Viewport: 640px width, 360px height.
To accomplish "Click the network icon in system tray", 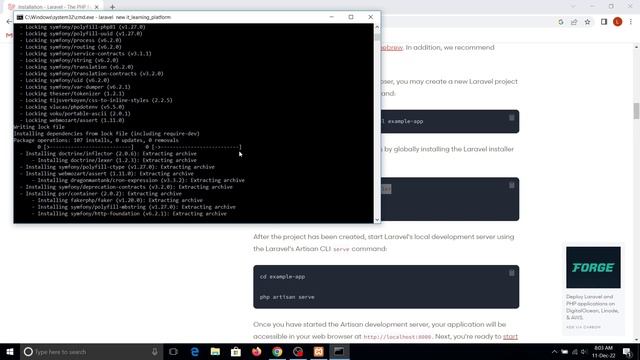I will pos(575,351).
